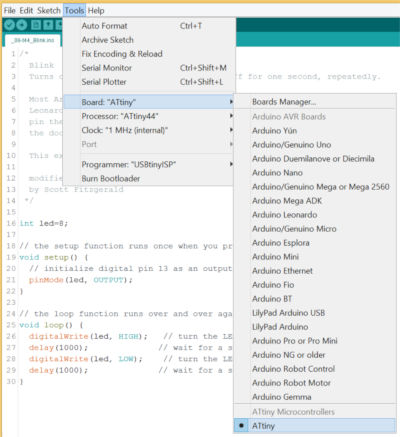This screenshot has width=400, height=437.
Task: Open the Sketch menu
Action: (49, 11)
